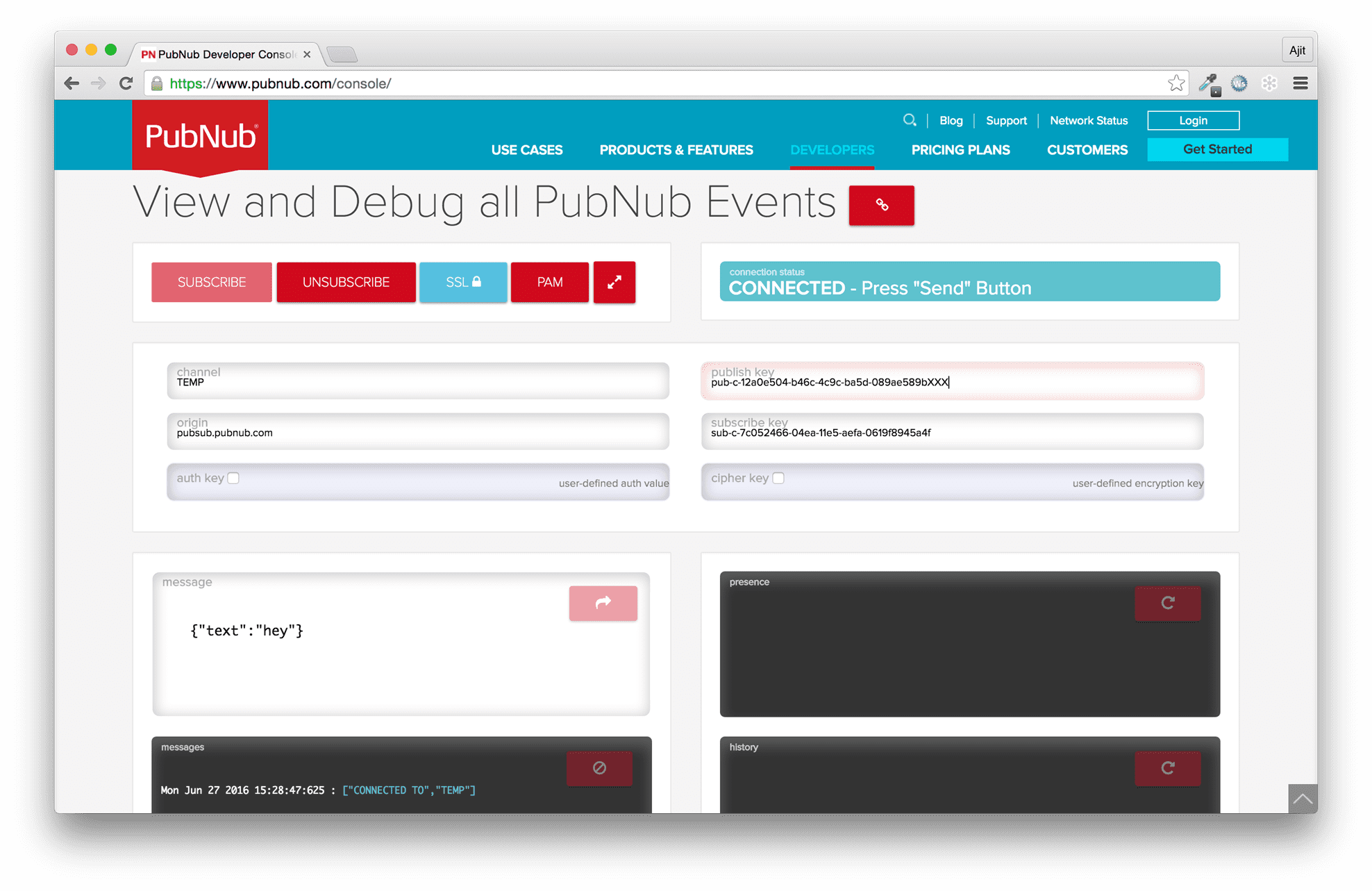Click the message text area
The image size is (1372, 891).
point(401,644)
